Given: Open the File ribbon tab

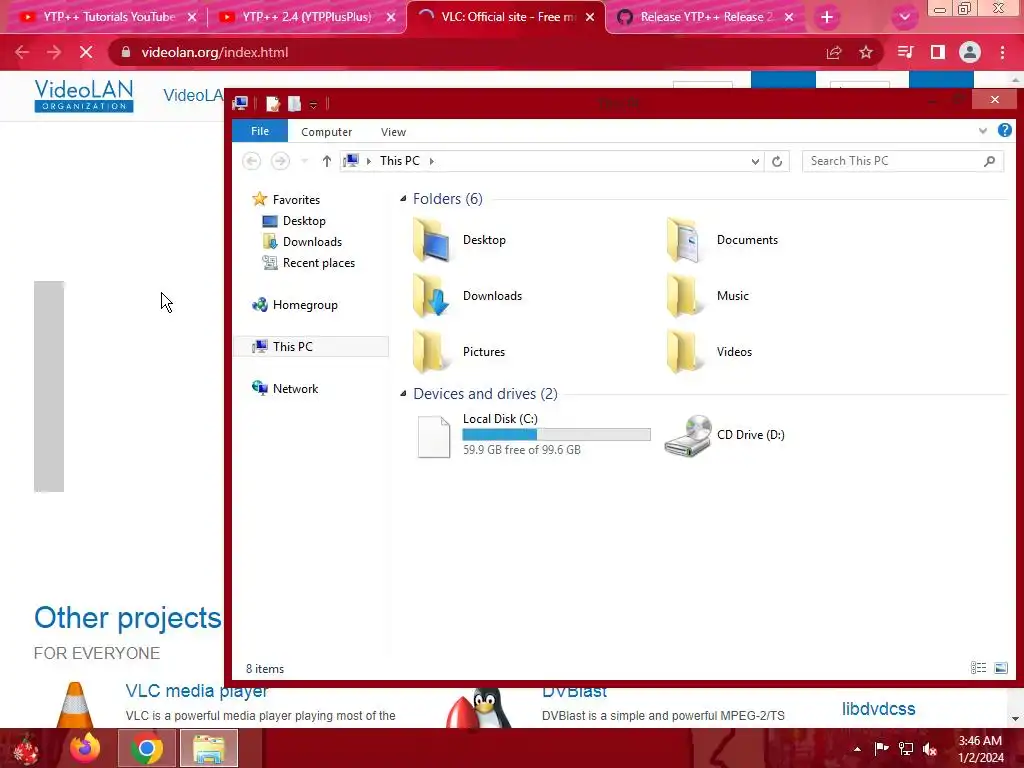Looking at the screenshot, I should (260, 131).
